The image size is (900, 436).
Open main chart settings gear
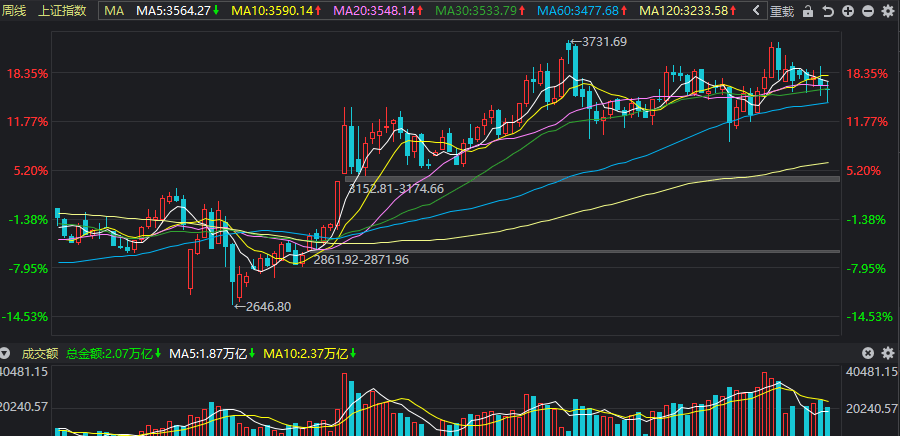tap(888, 11)
